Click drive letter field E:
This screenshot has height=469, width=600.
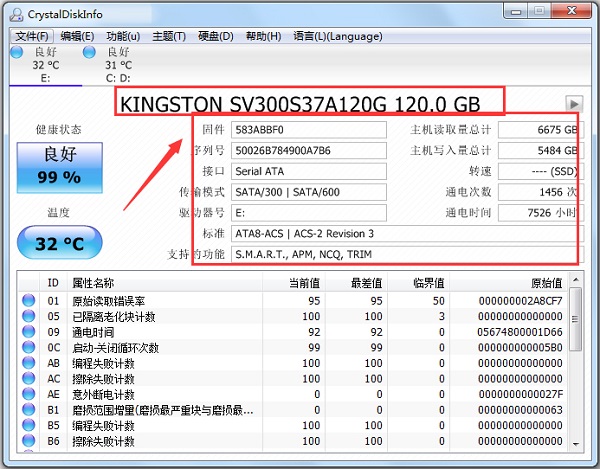click(x=309, y=213)
